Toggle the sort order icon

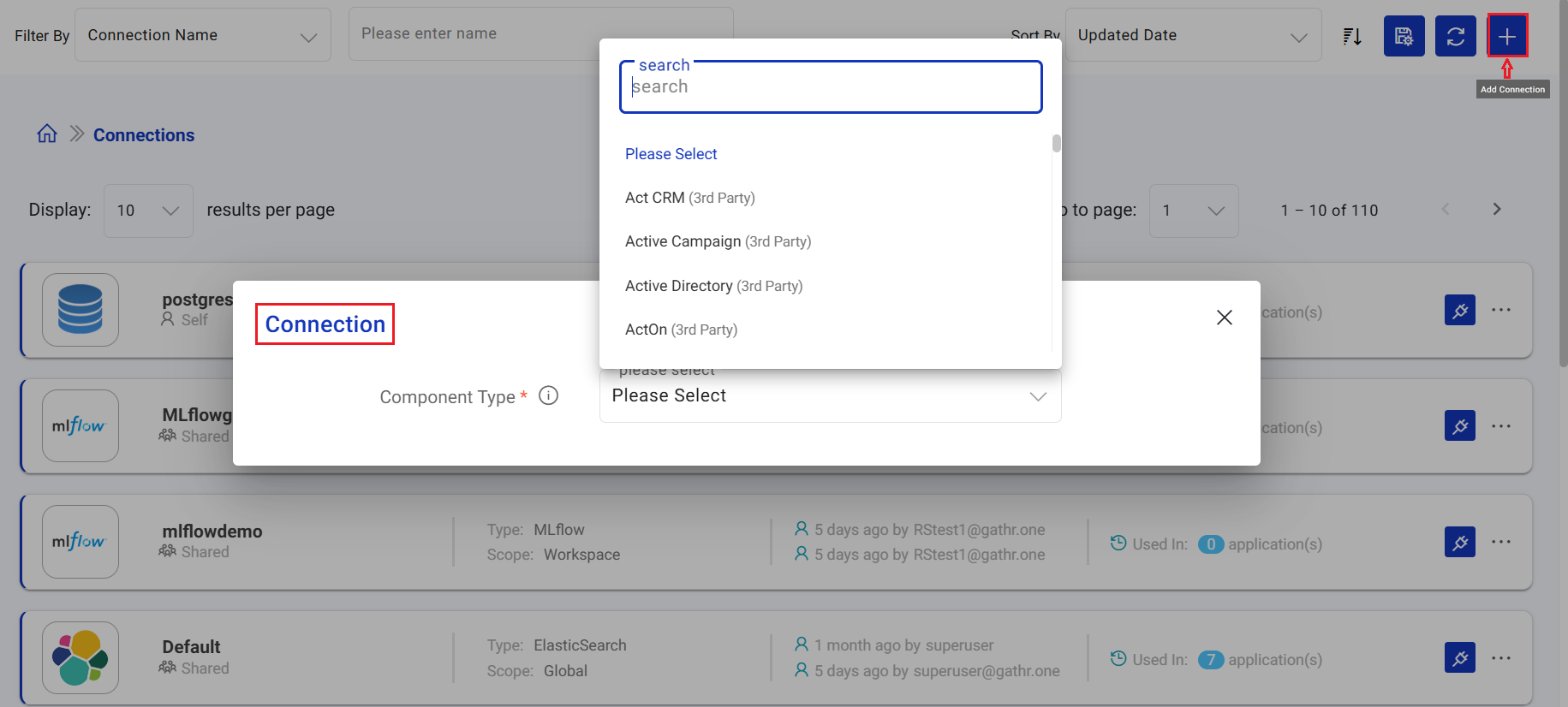point(1352,36)
